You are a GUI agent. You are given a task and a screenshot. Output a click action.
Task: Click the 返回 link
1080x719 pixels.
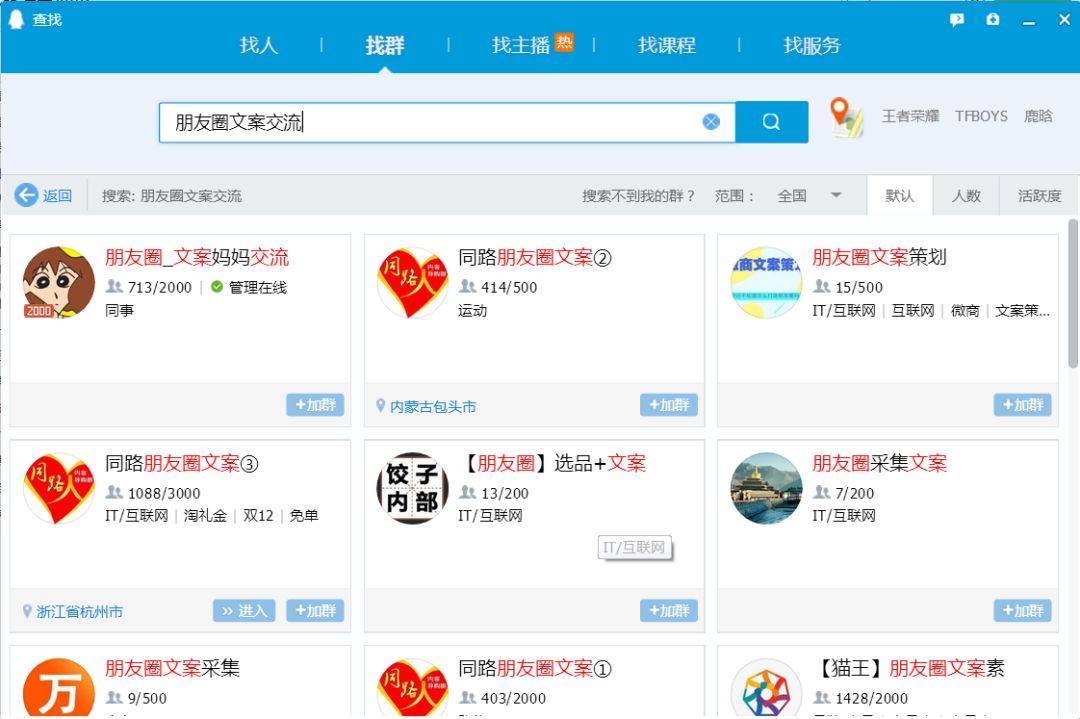tap(57, 196)
